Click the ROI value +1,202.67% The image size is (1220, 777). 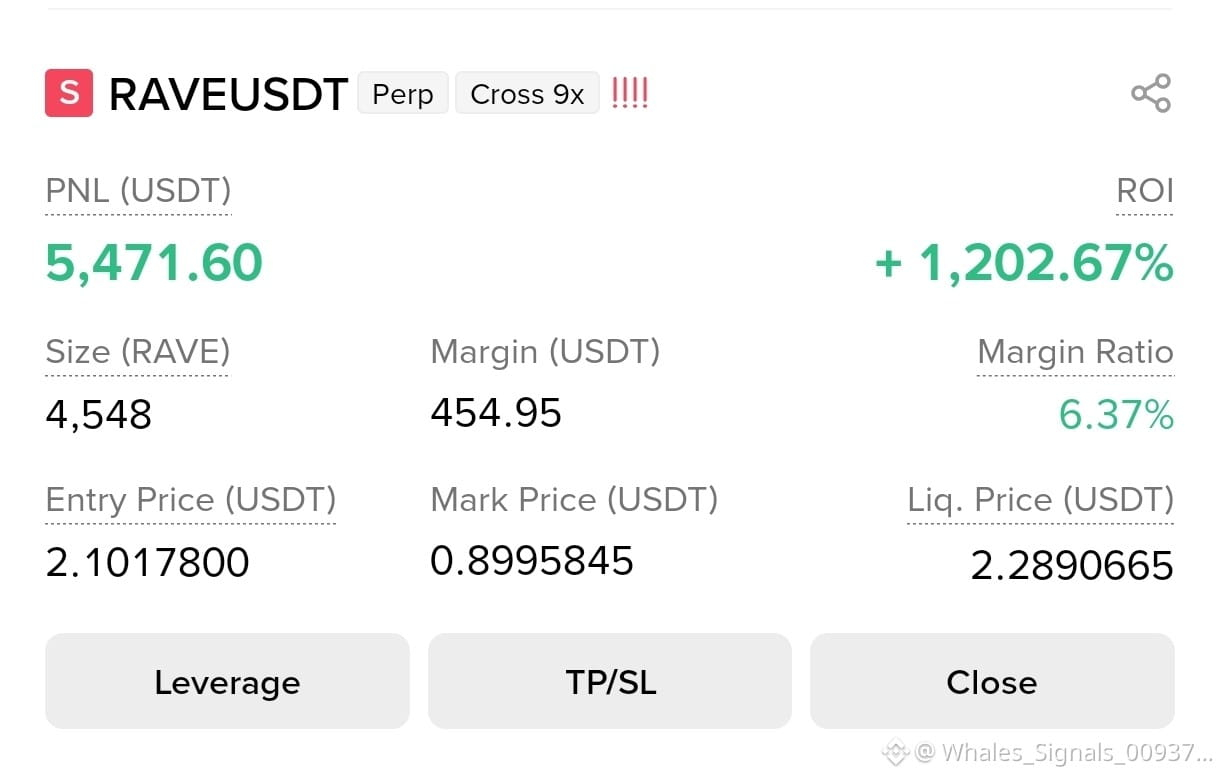[x=1024, y=263]
